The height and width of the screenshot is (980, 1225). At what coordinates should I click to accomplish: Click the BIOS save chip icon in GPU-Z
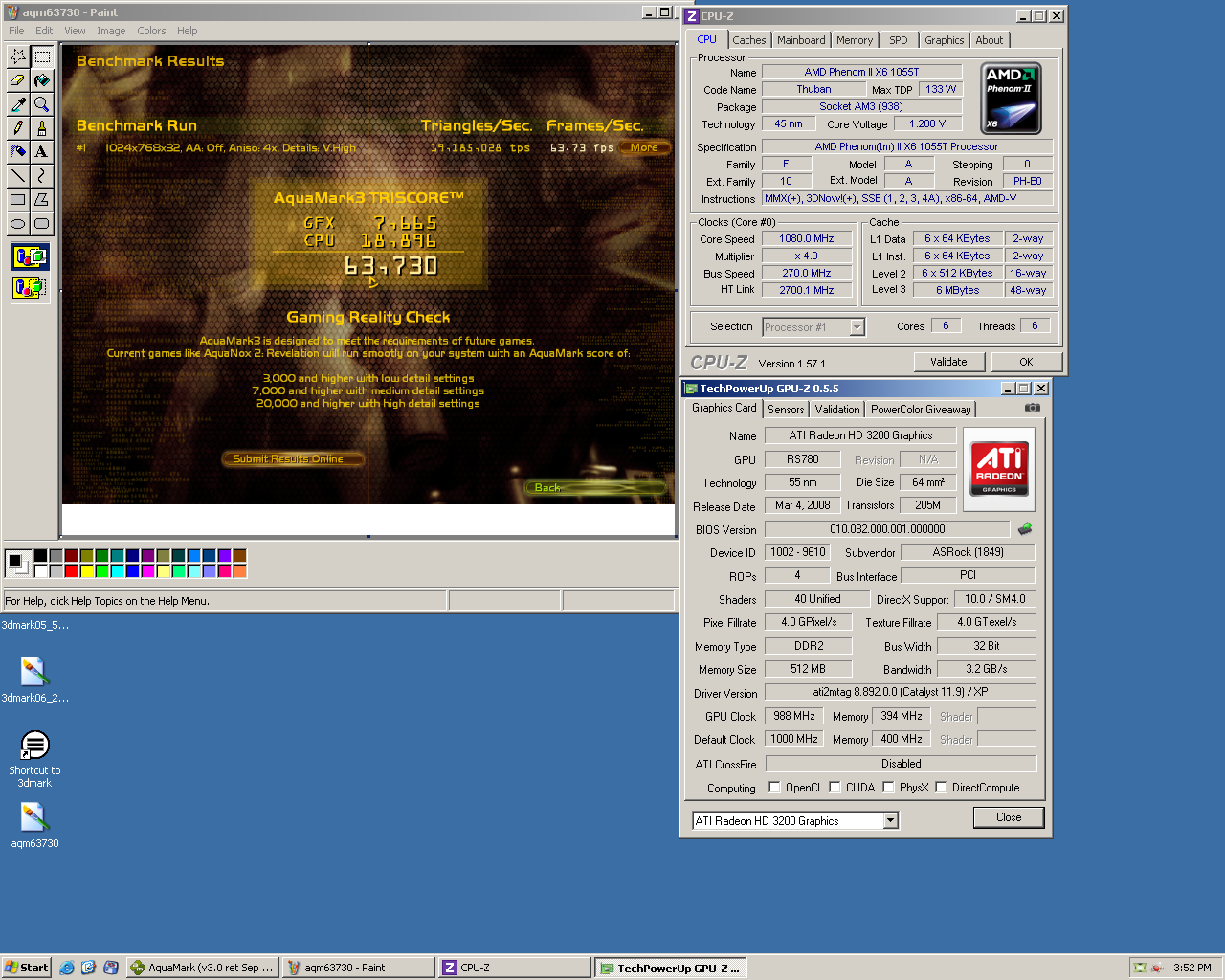pyautogui.click(x=1025, y=528)
